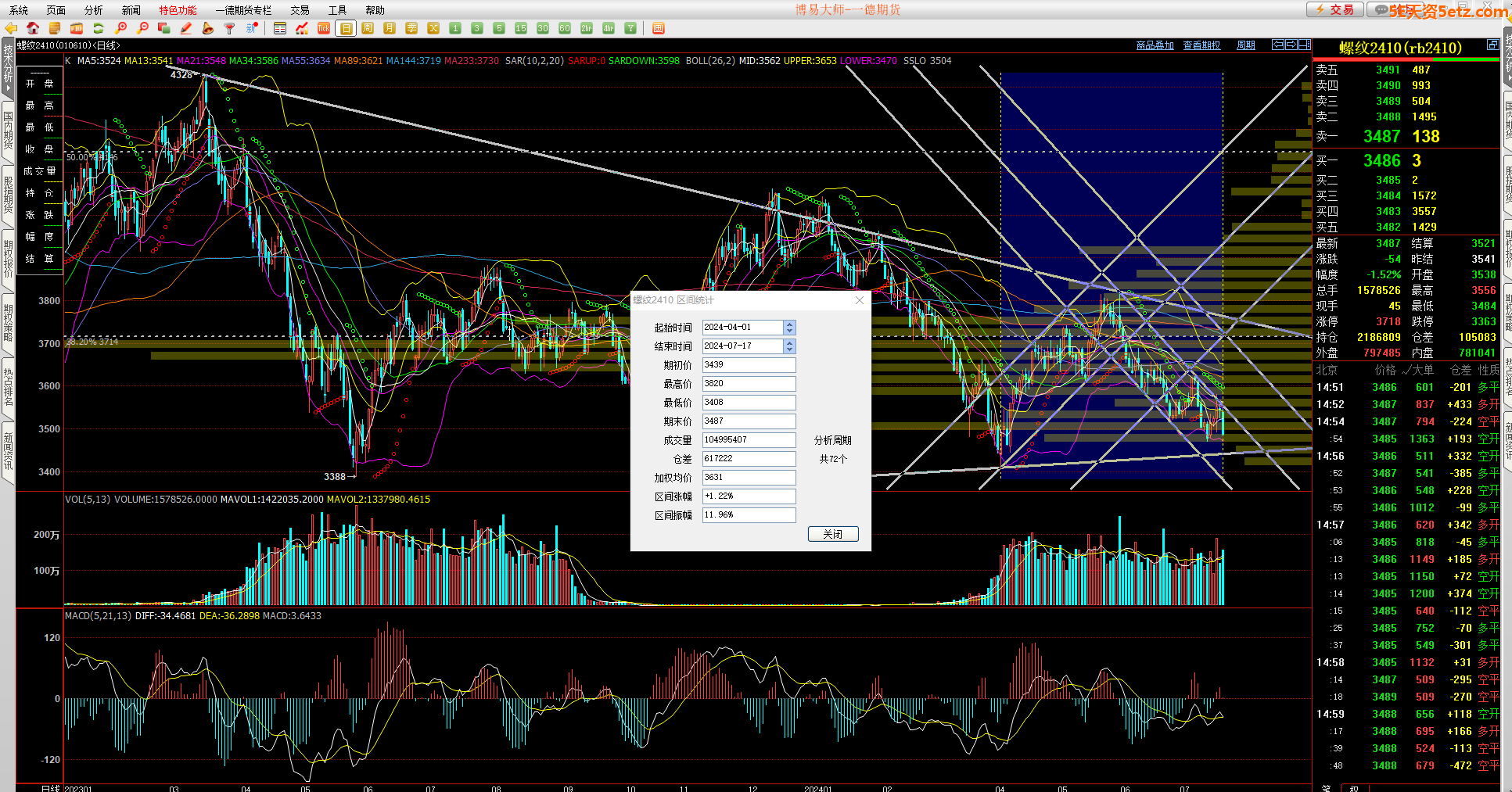The height and width of the screenshot is (792, 1512).
Task: Open the quote list table icon
Action: click(280, 28)
